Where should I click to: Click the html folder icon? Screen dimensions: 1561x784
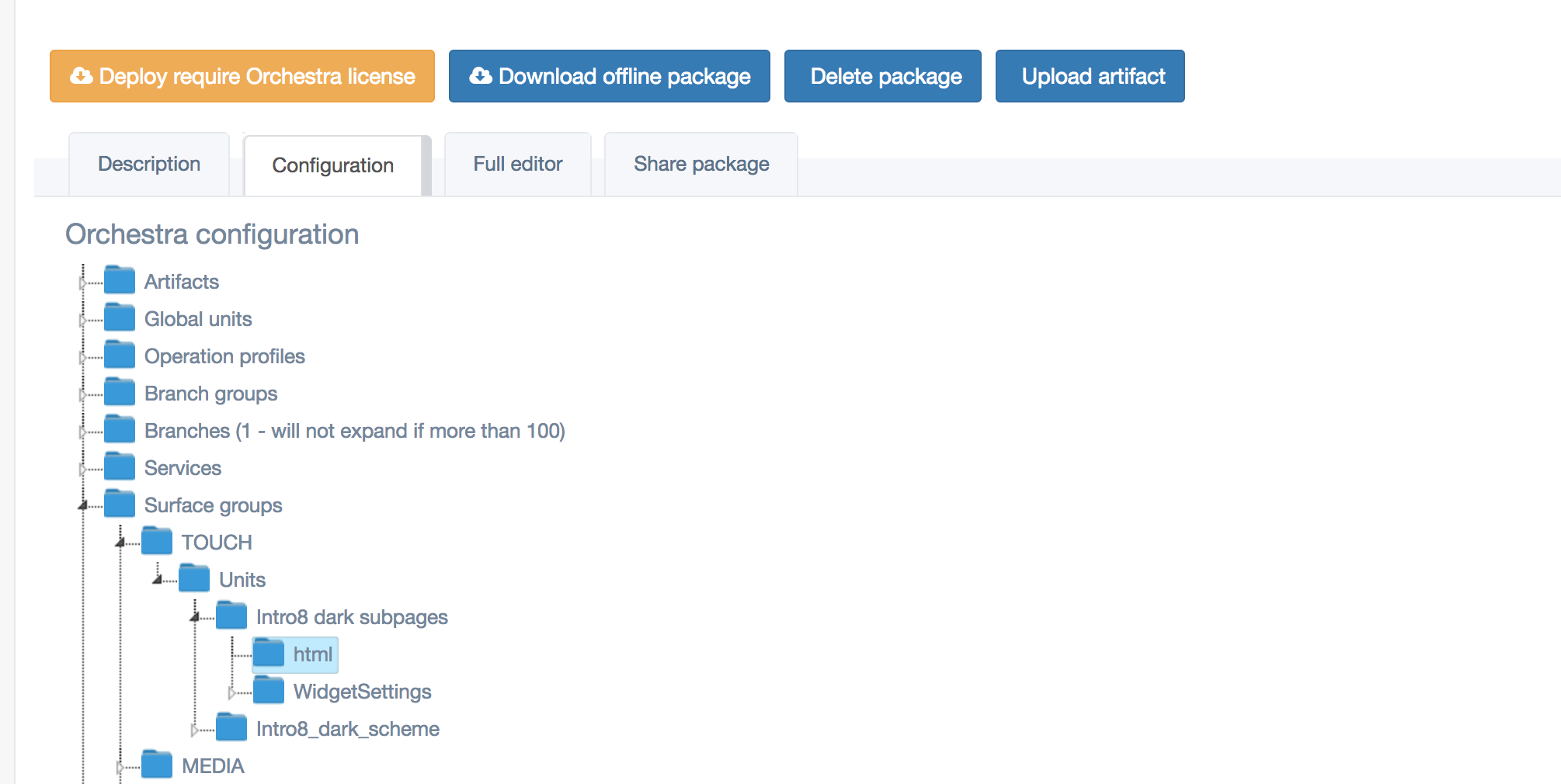pyautogui.click(x=269, y=653)
